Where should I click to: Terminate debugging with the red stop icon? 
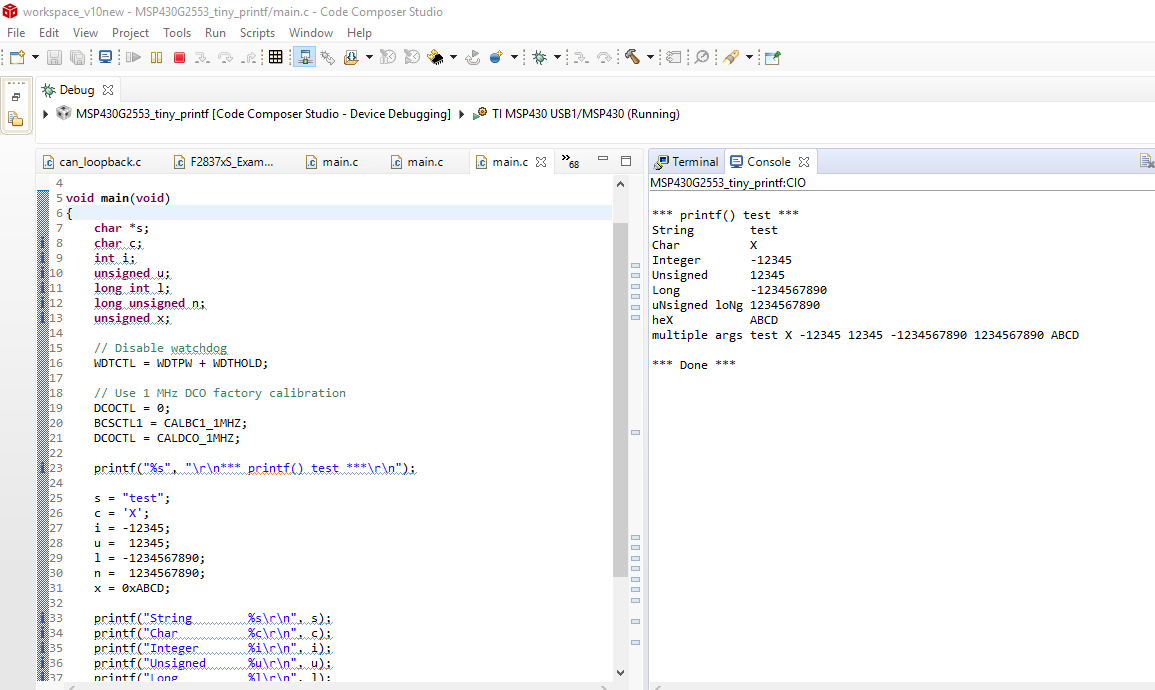179,58
